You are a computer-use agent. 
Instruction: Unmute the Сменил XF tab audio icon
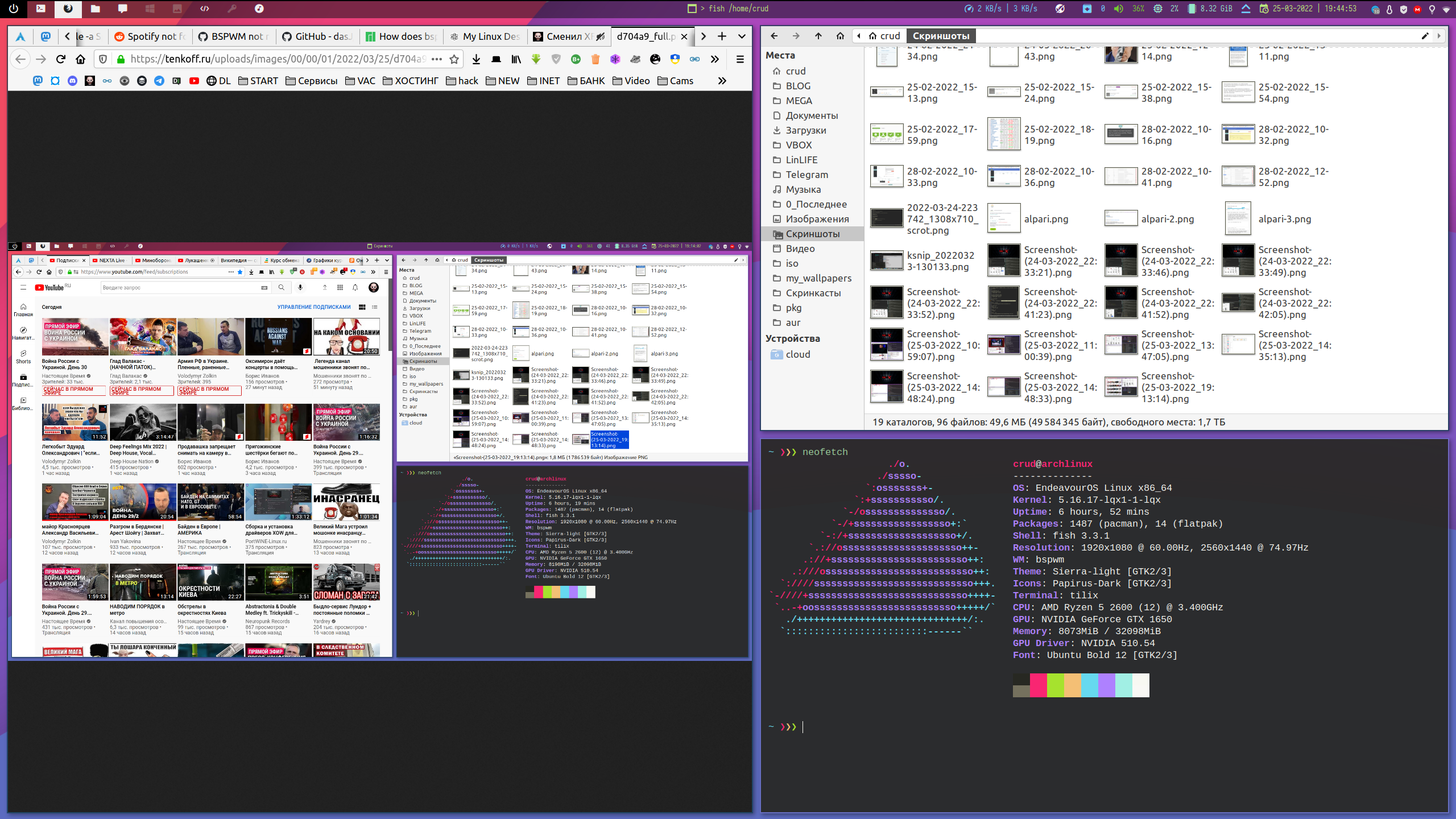600,36
